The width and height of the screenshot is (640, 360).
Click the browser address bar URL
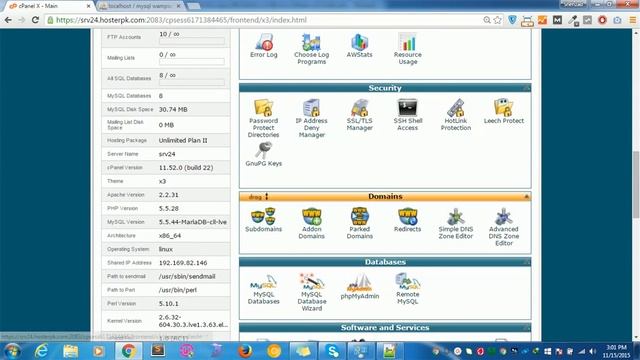(x=181, y=20)
